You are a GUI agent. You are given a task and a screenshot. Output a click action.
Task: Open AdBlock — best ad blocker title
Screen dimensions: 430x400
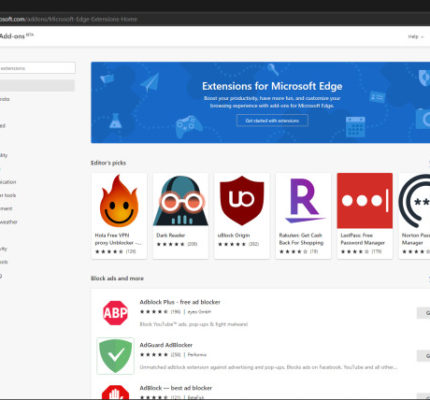(x=176, y=388)
